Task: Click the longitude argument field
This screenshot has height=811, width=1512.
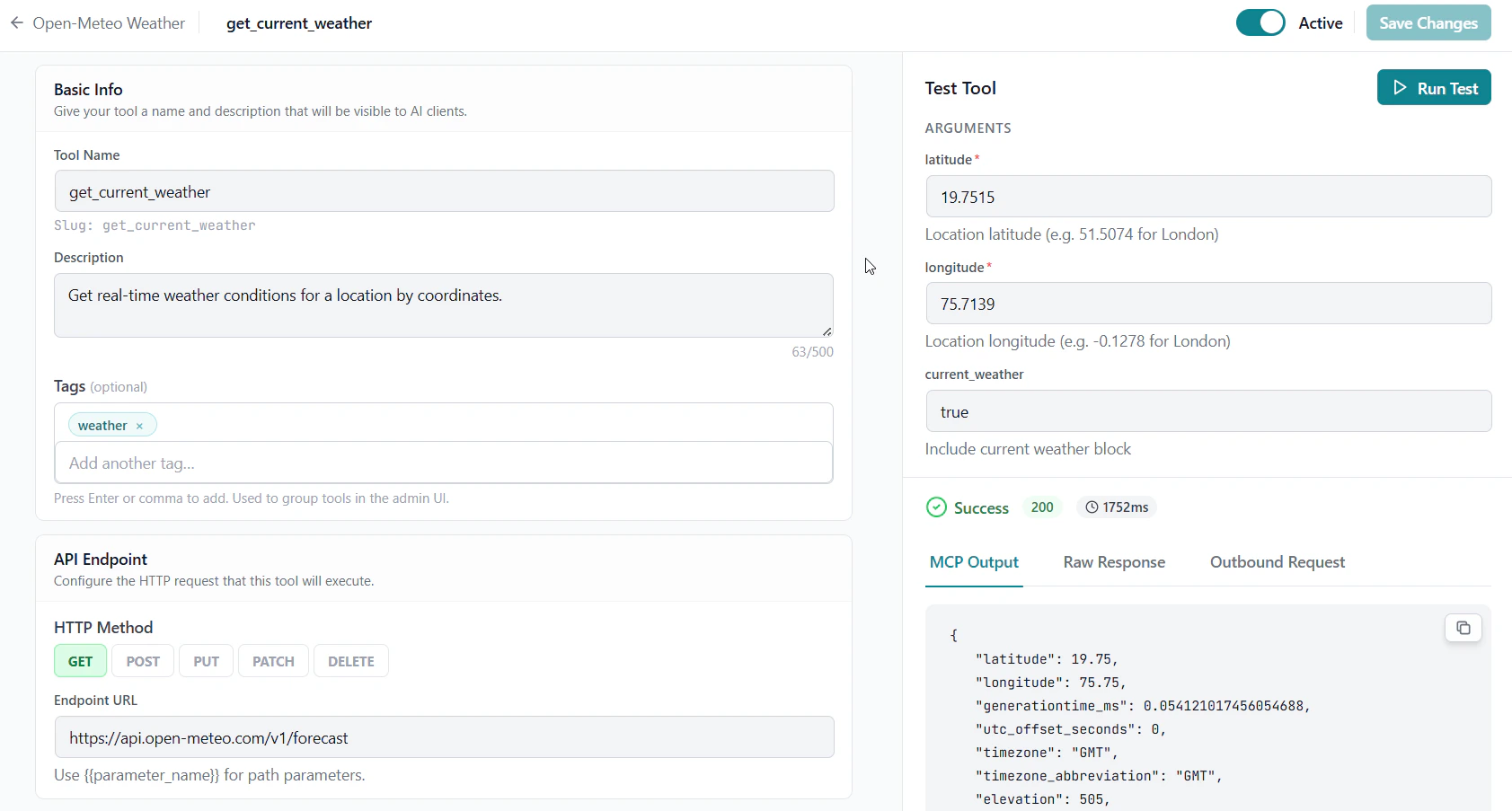Action: pos(1208,304)
